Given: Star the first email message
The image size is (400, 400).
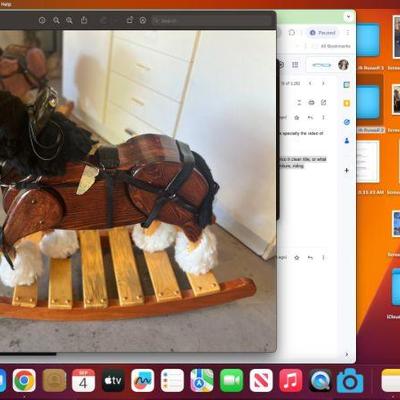Looking at the screenshot, I should (x=297, y=117).
